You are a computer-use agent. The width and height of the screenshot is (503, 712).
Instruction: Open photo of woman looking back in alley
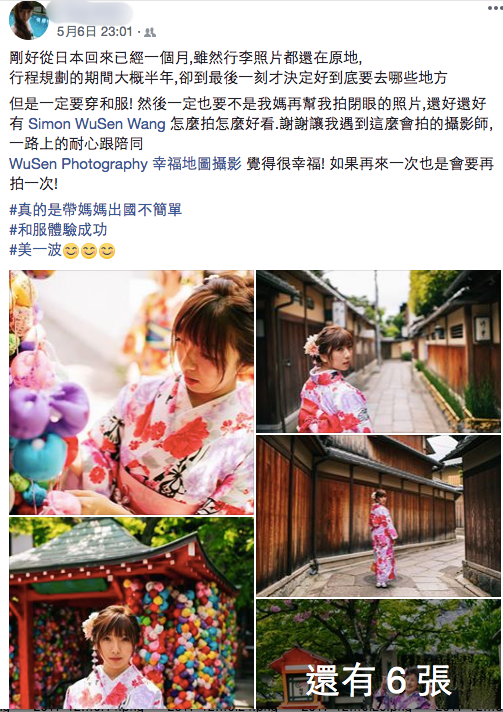pos(379,351)
